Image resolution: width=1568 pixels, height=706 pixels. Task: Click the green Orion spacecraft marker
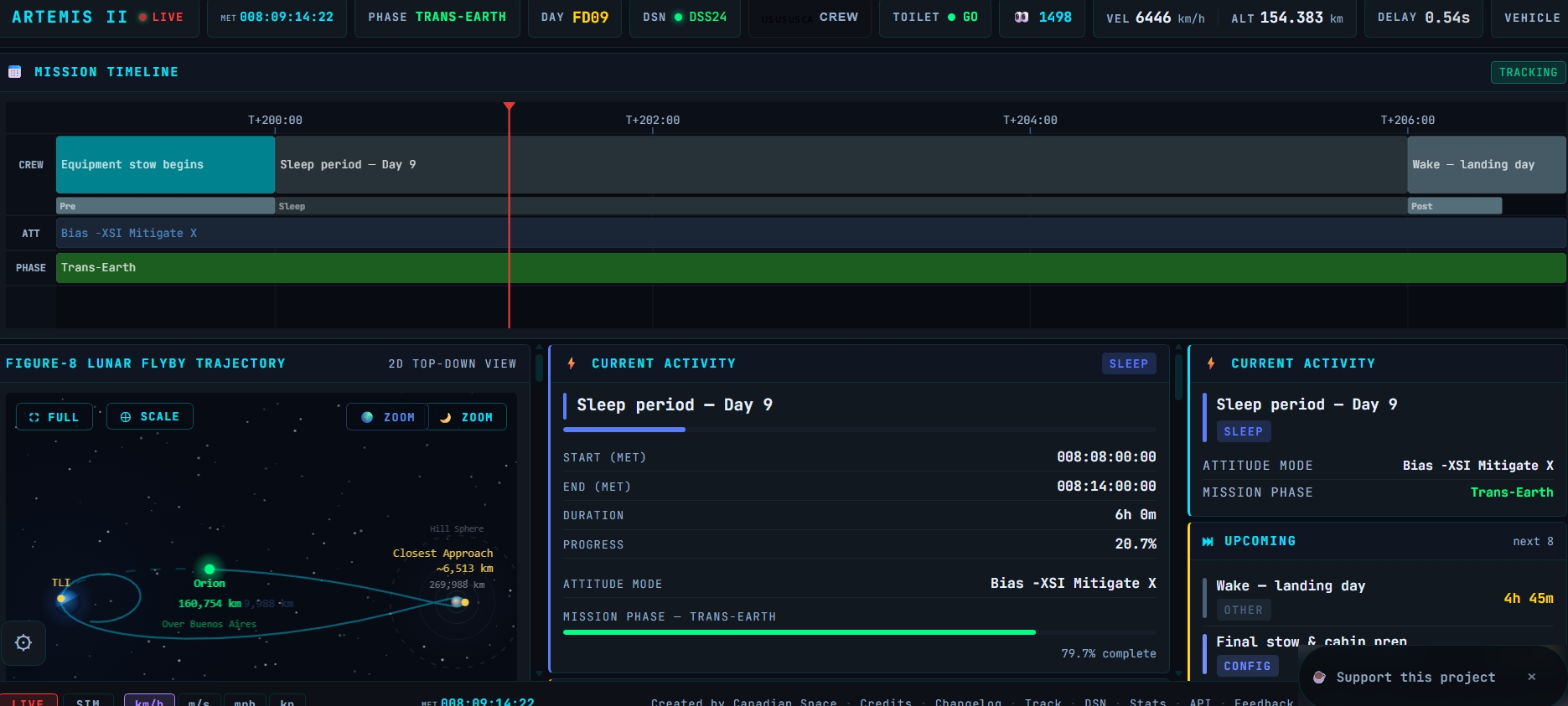pos(210,569)
